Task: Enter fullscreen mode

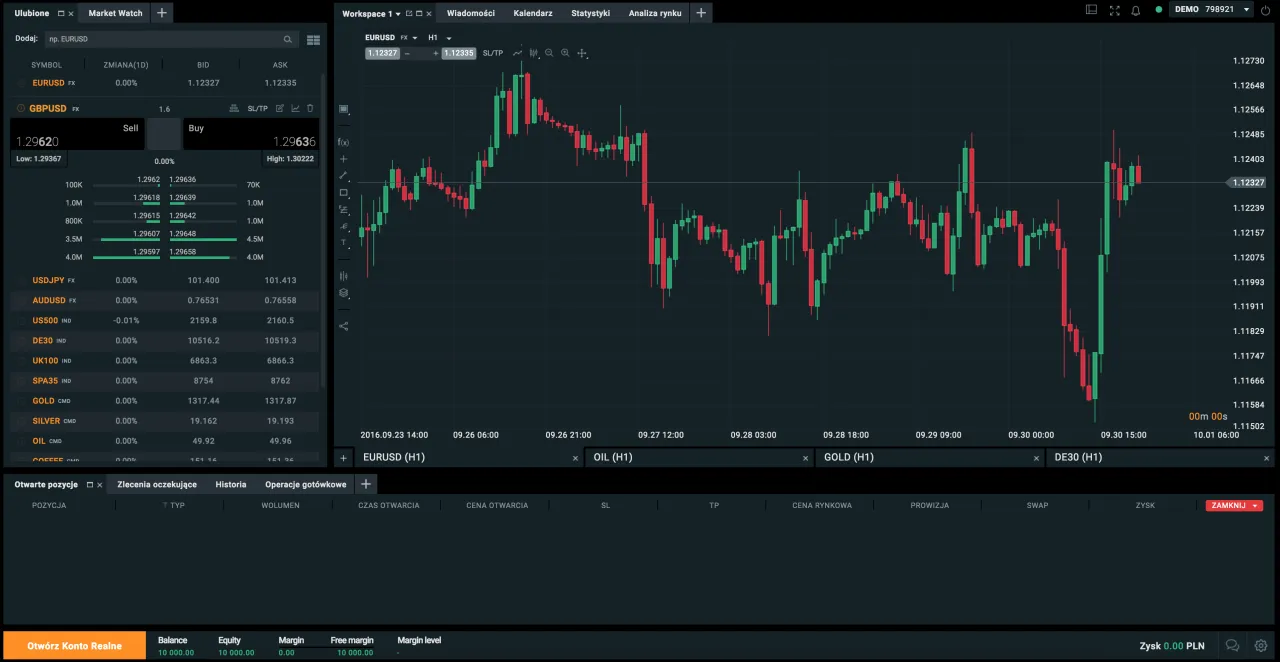Action: click(x=1113, y=11)
